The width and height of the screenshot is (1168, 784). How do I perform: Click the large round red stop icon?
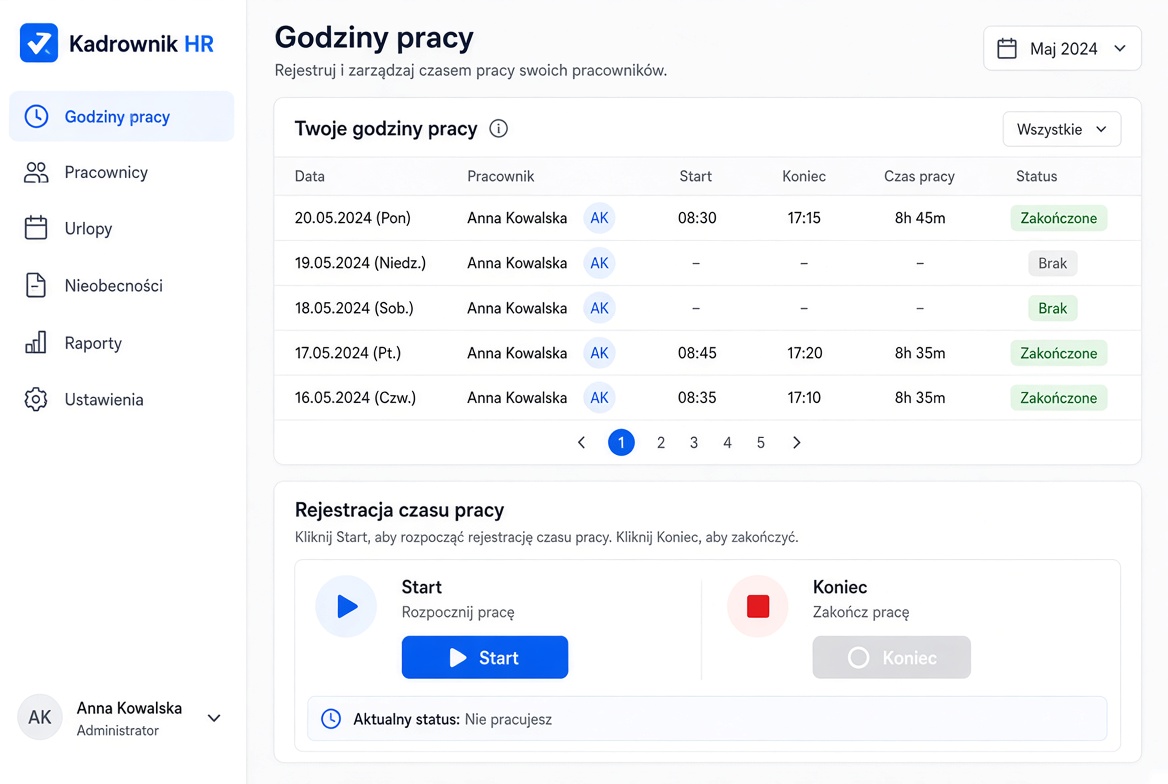tap(758, 606)
